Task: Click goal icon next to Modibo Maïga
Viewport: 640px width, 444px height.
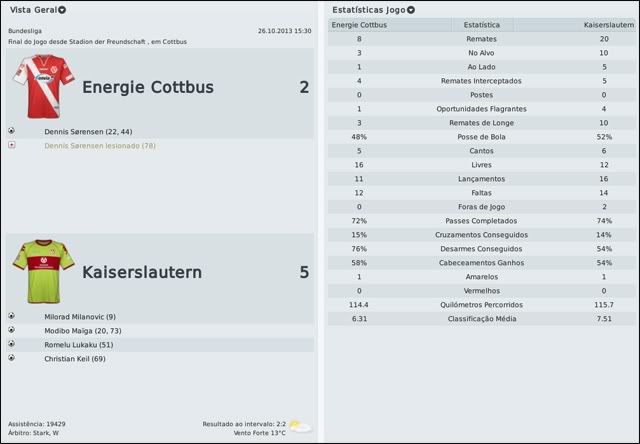Action: pos(11,330)
